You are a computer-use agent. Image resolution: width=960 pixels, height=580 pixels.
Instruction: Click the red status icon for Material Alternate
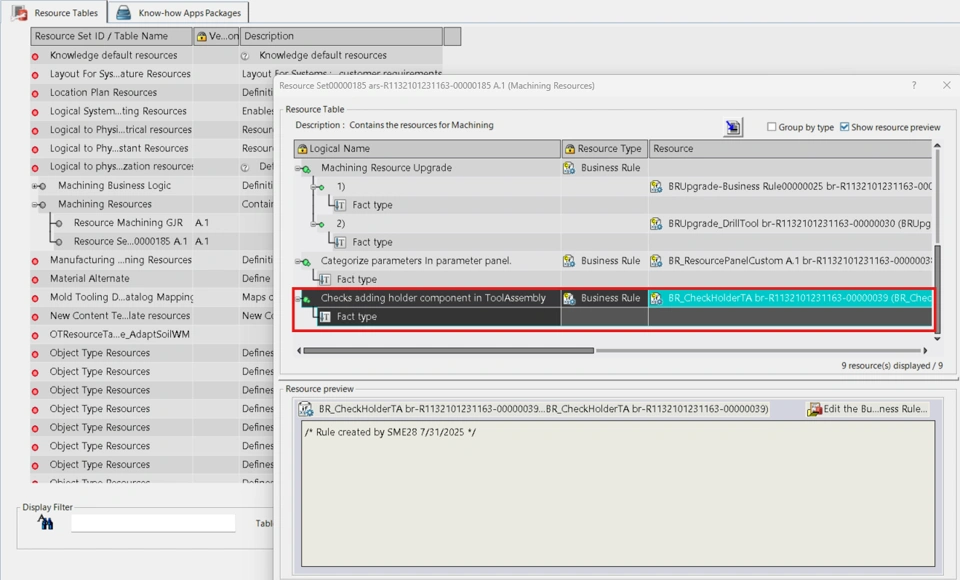pyautogui.click(x=36, y=279)
